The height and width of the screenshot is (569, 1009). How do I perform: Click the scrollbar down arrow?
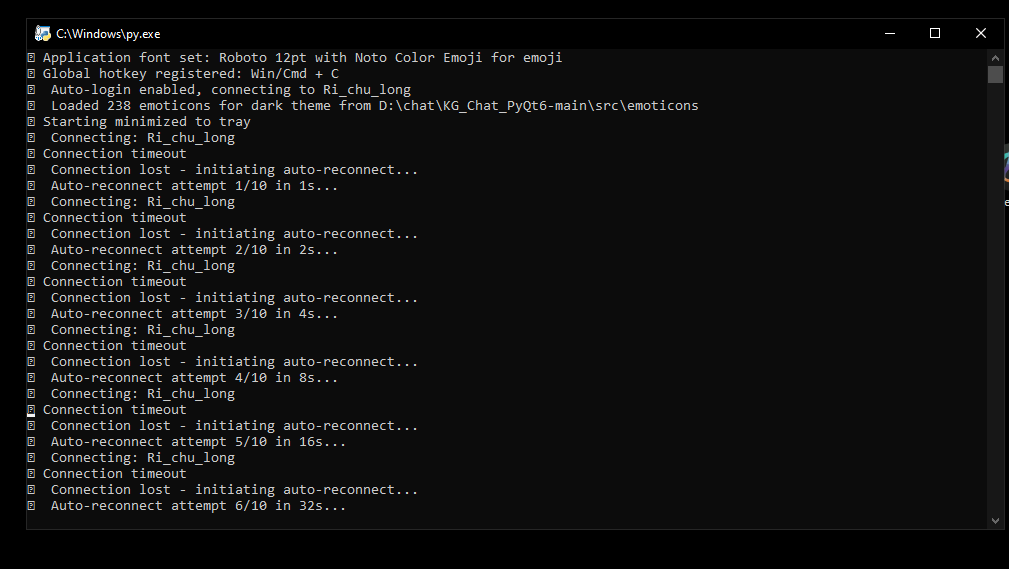(995, 521)
